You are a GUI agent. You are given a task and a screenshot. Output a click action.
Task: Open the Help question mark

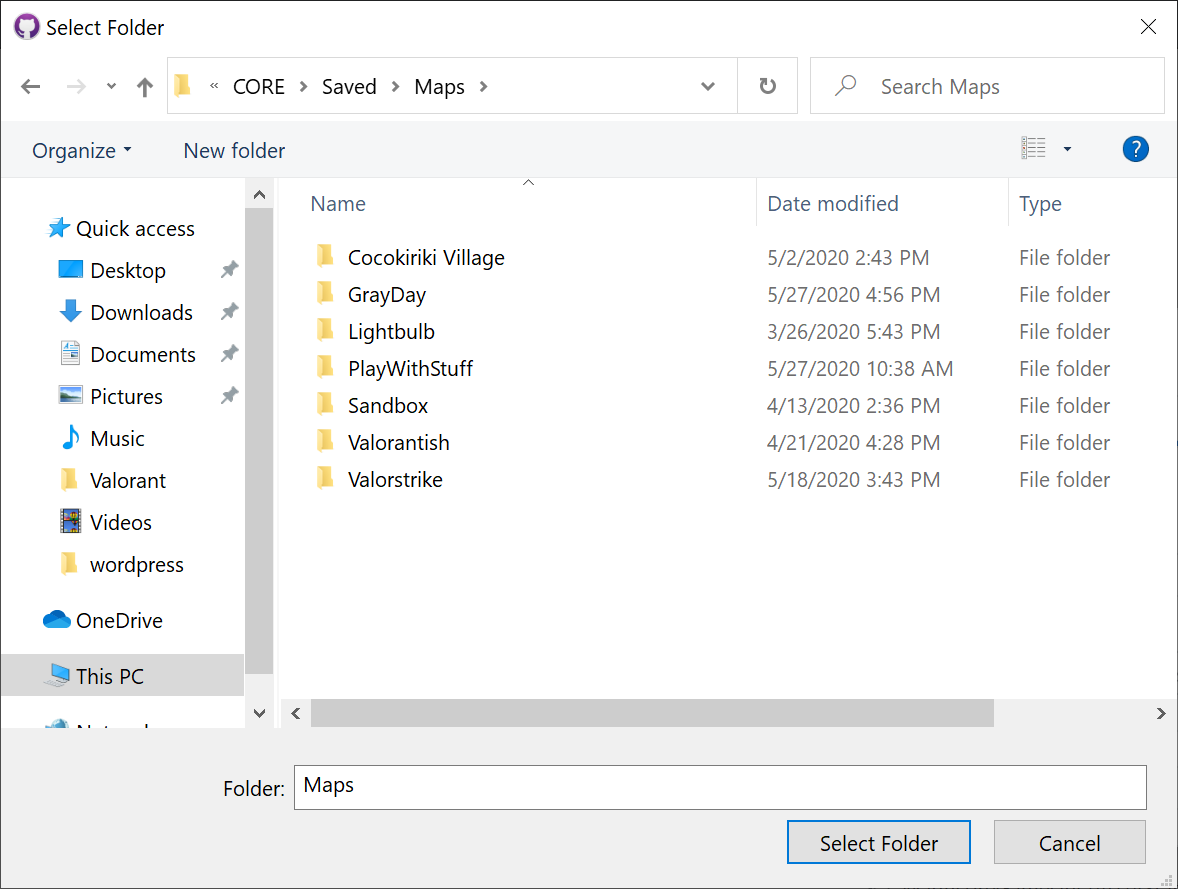(1136, 149)
